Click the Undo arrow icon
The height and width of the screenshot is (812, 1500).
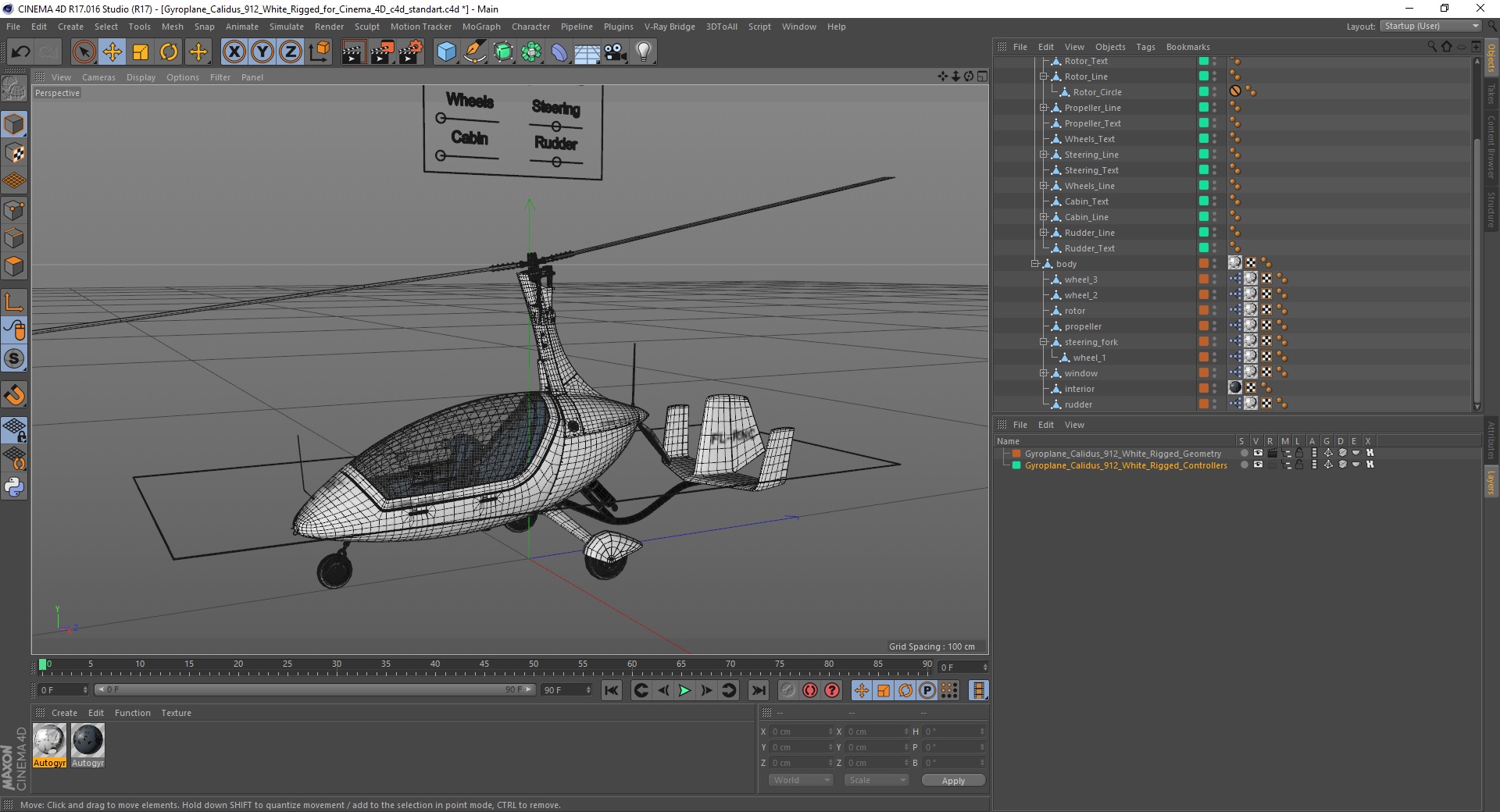[21, 52]
